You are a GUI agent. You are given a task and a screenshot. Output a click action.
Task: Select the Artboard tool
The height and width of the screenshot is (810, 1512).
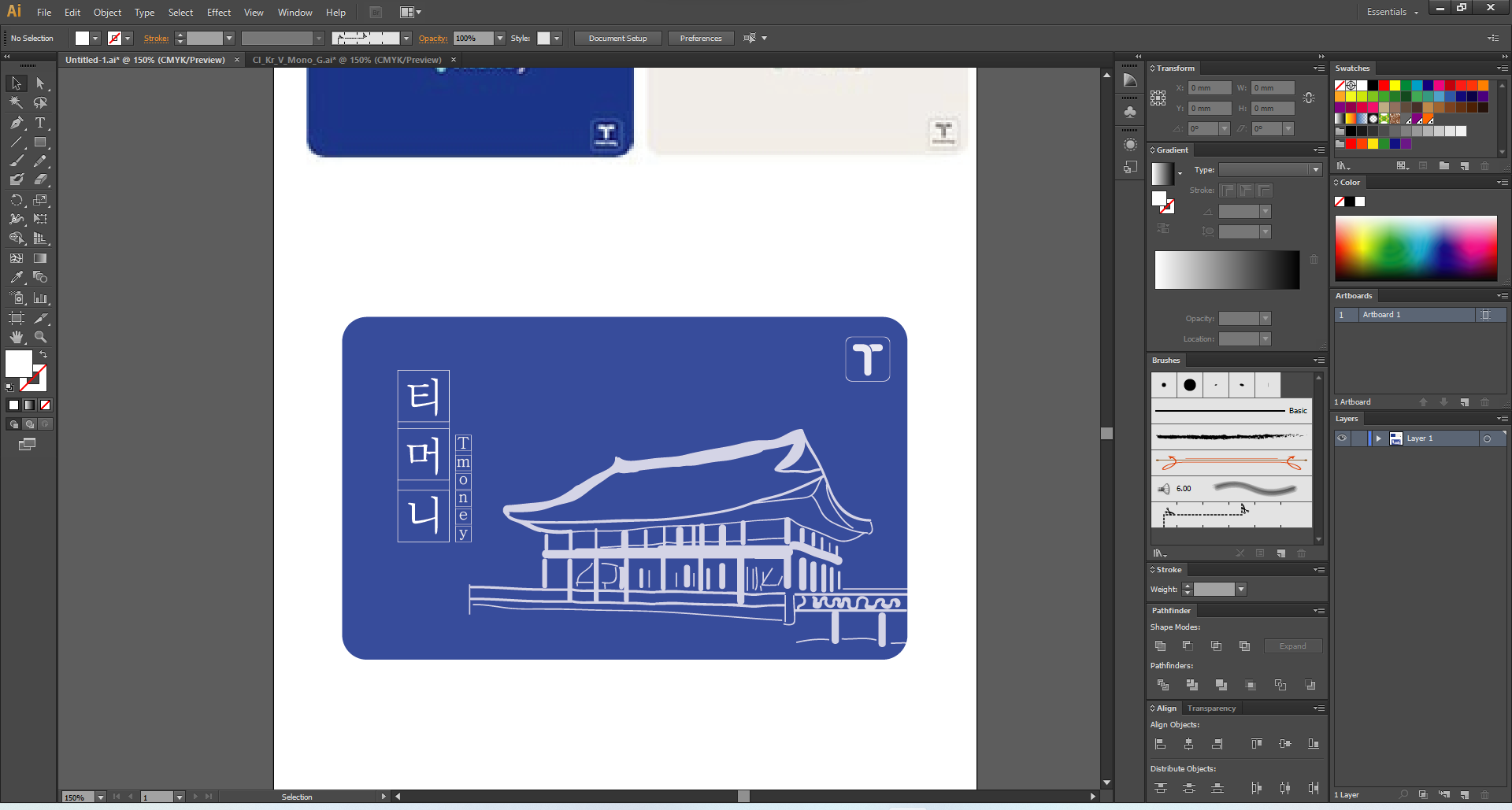(x=16, y=318)
